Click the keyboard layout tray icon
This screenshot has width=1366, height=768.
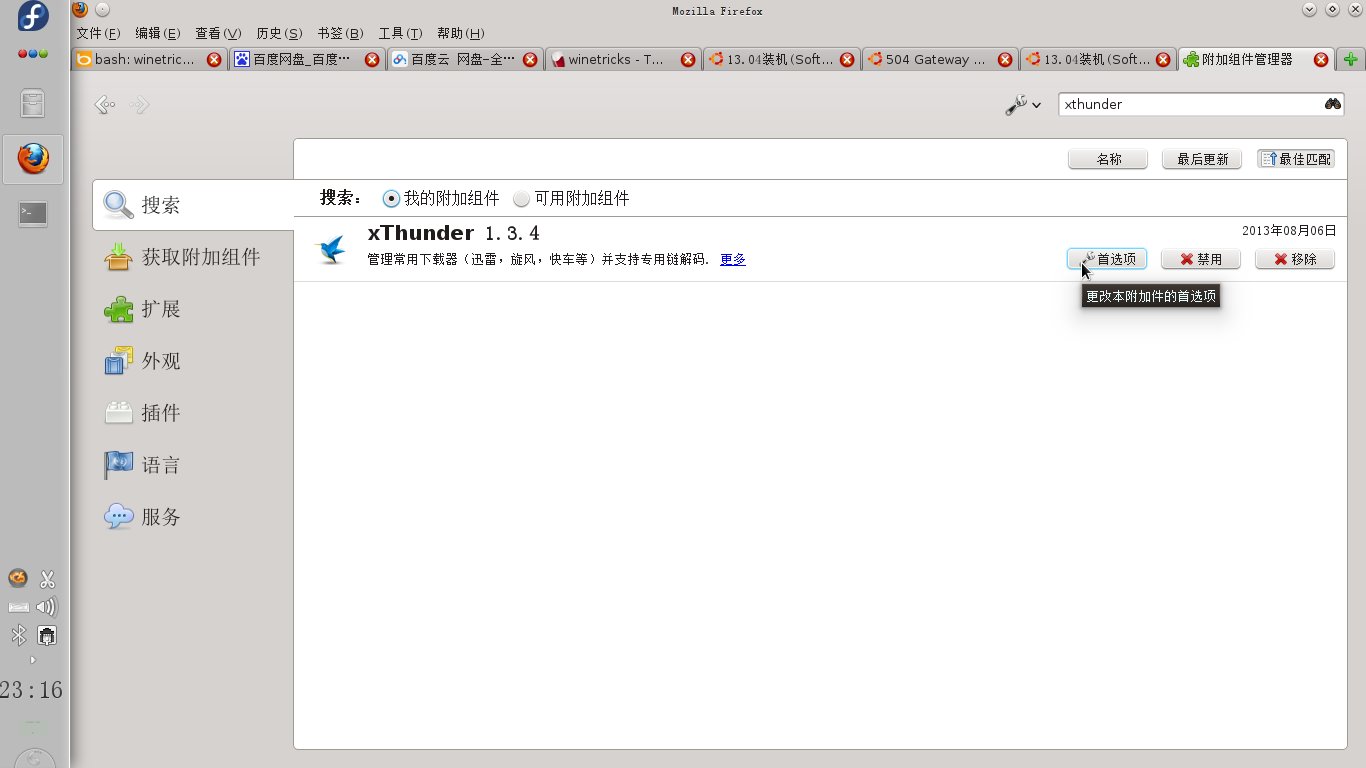[18, 607]
